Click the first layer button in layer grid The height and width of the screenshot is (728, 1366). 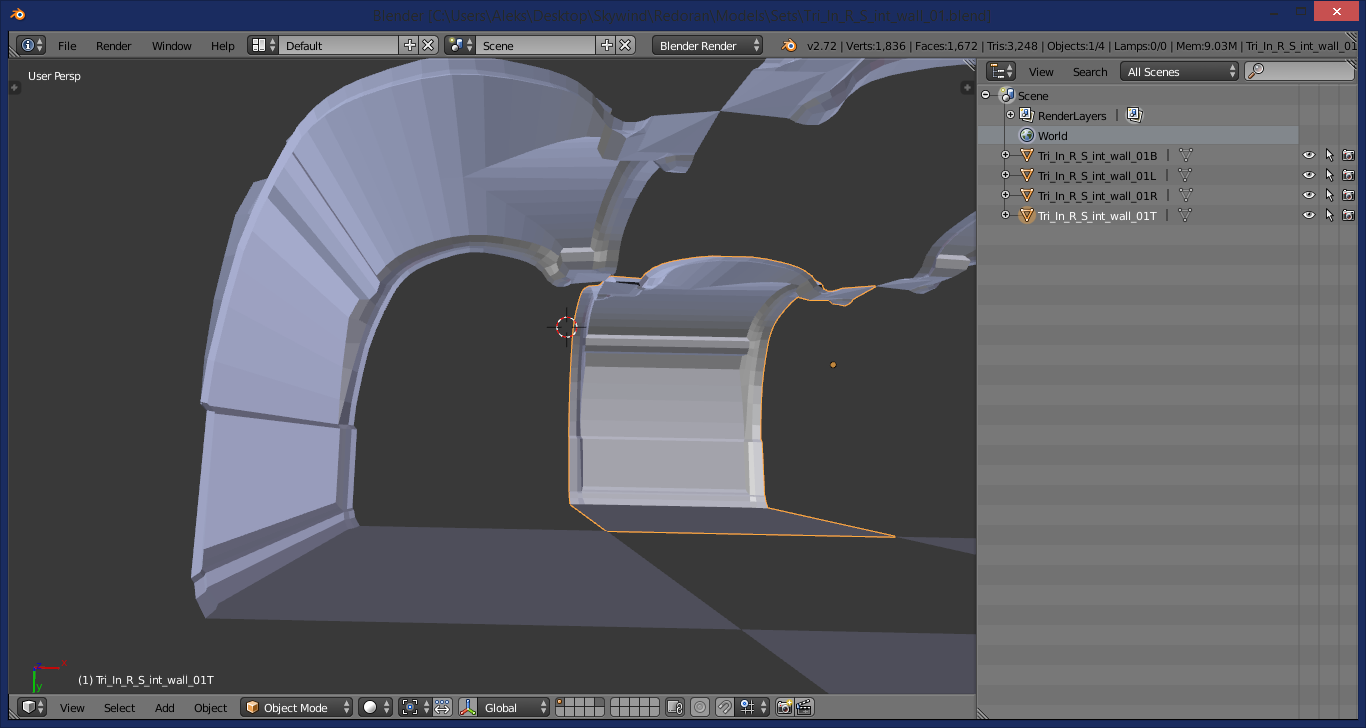(560, 702)
